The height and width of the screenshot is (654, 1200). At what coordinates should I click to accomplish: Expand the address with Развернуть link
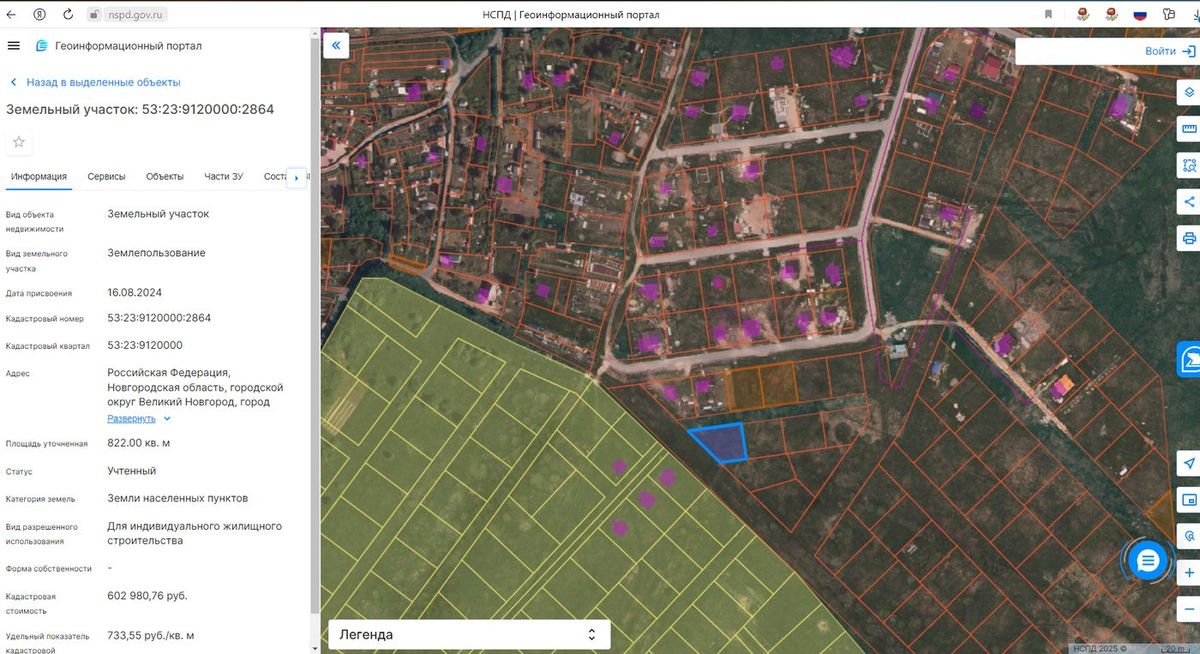pos(132,418)
